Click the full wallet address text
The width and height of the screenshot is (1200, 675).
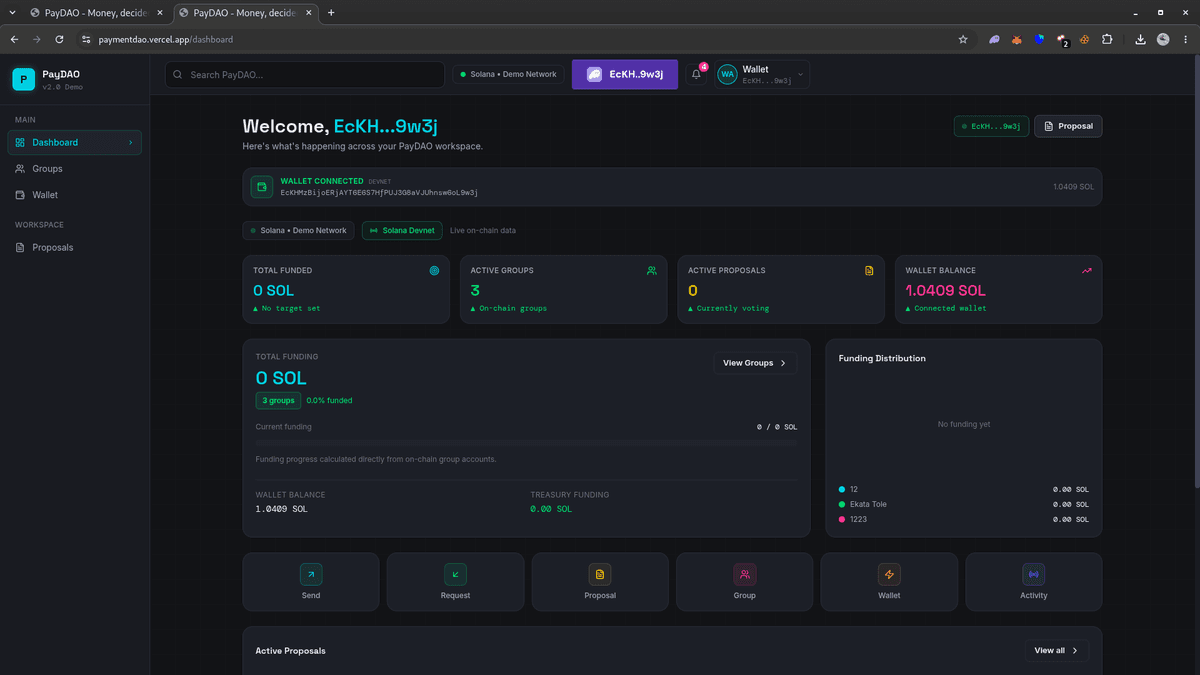[x=379, y=192]
